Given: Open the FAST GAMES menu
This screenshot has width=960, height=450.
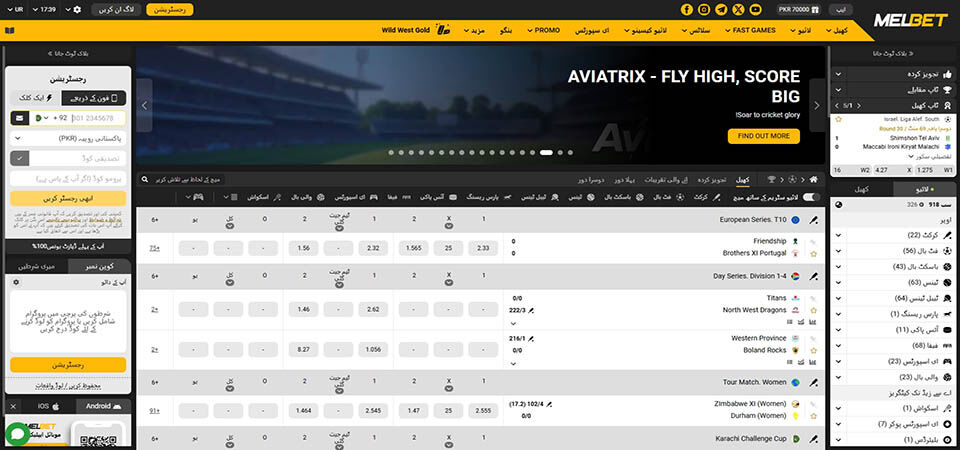Looking at the screenshot, I should tap(749, 30).
